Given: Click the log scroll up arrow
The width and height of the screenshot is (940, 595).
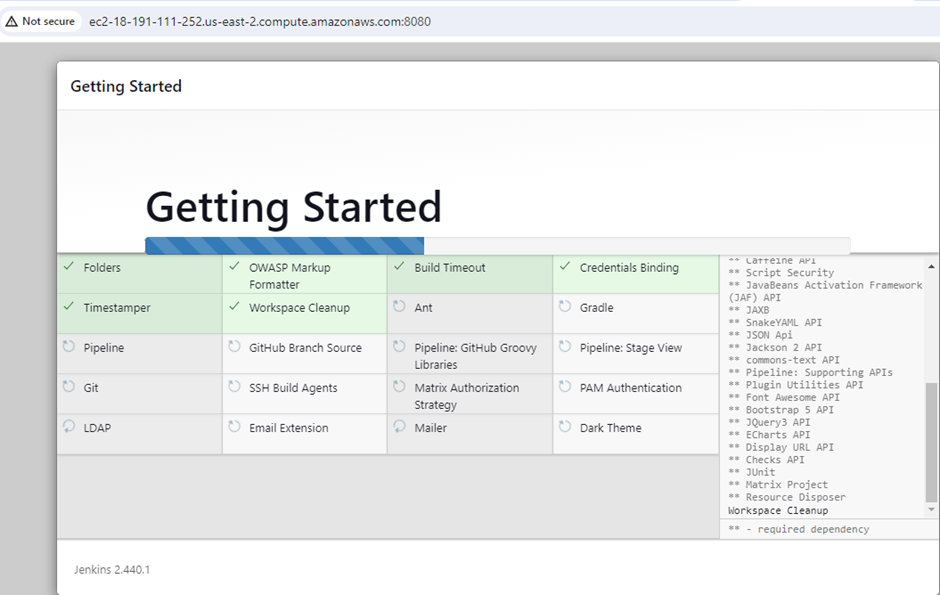Looking at the screenshot, I should [931, 267].
